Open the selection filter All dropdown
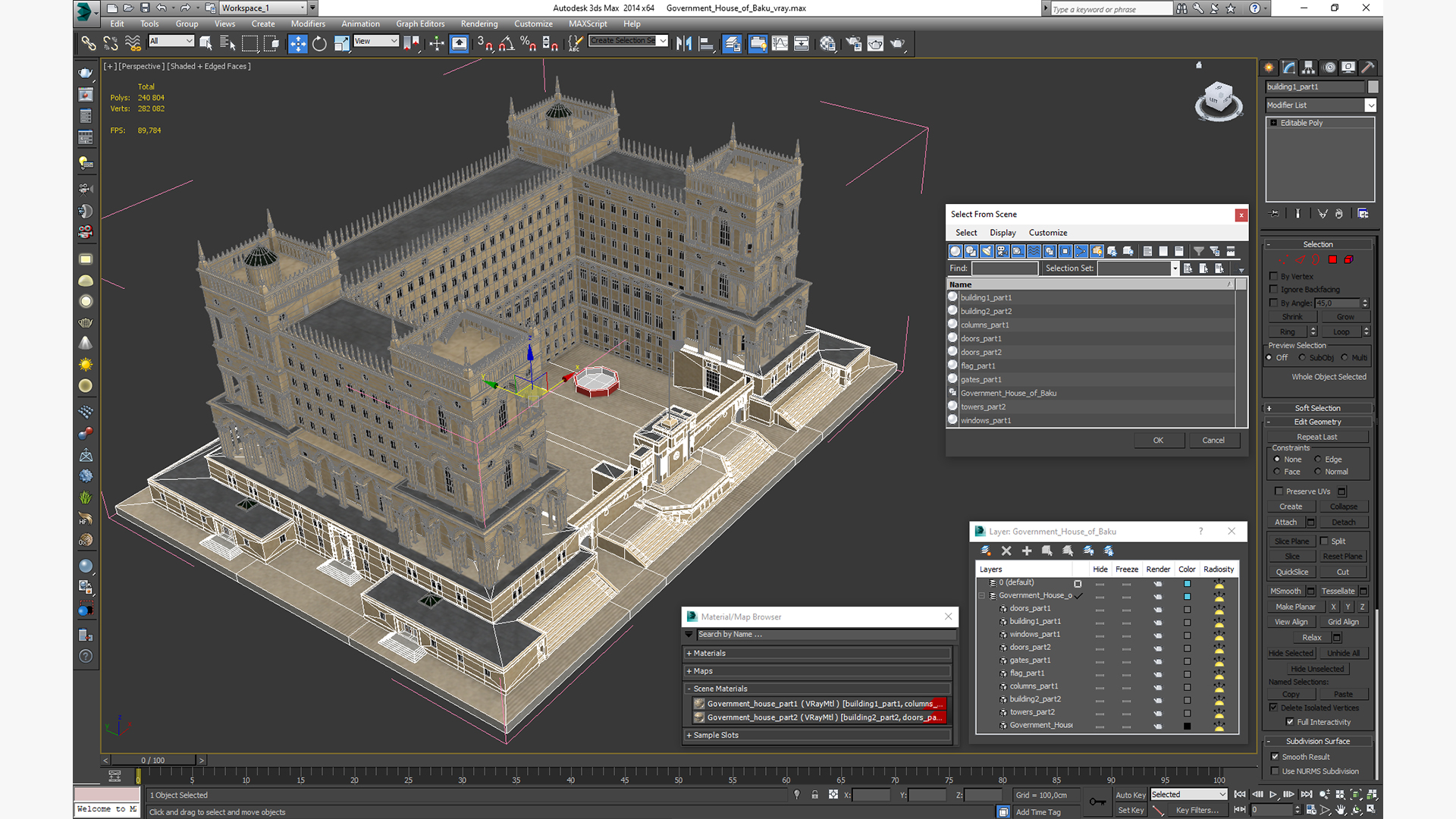Image resolution: width=1456 pixels, height=819 pixels. click(x=172, y=41)
